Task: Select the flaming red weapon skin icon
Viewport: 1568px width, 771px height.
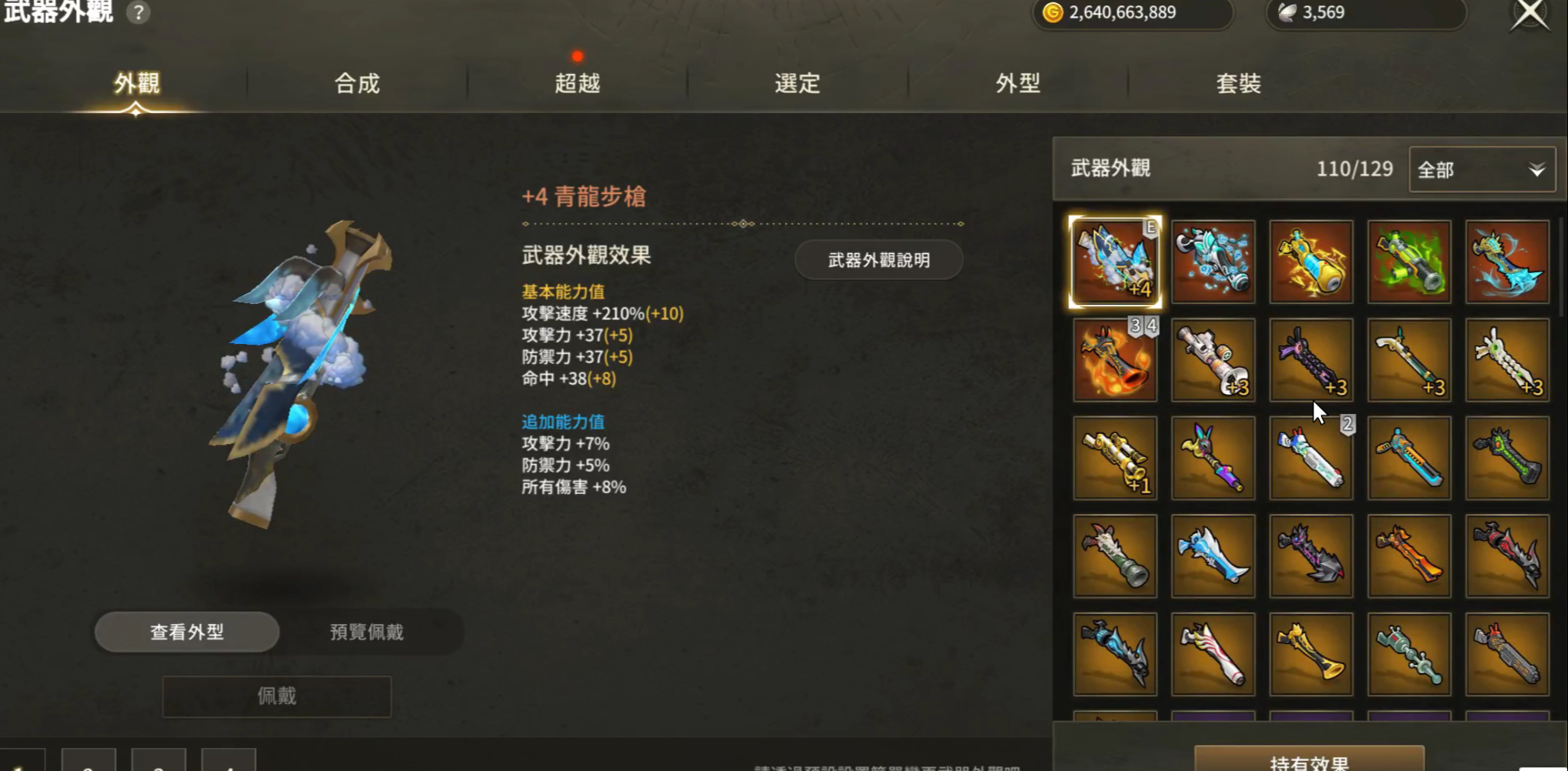Action: click(1115, 359)
